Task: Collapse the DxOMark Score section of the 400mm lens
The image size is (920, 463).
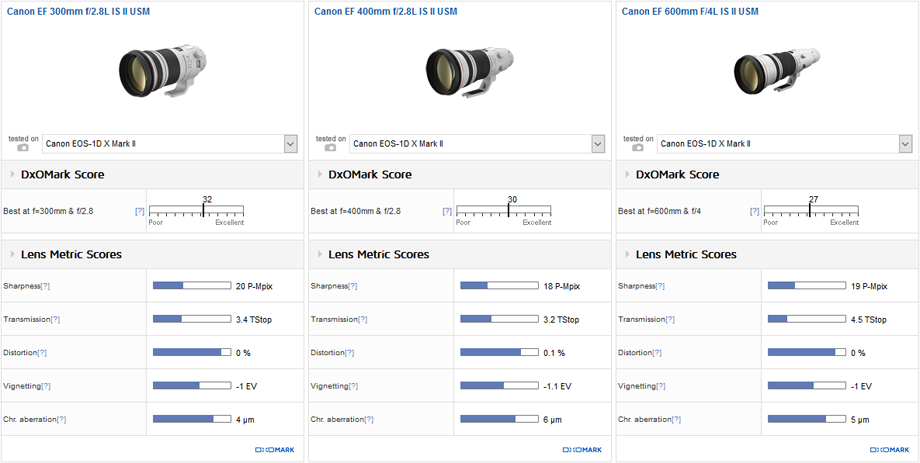Action: point(320,175)
